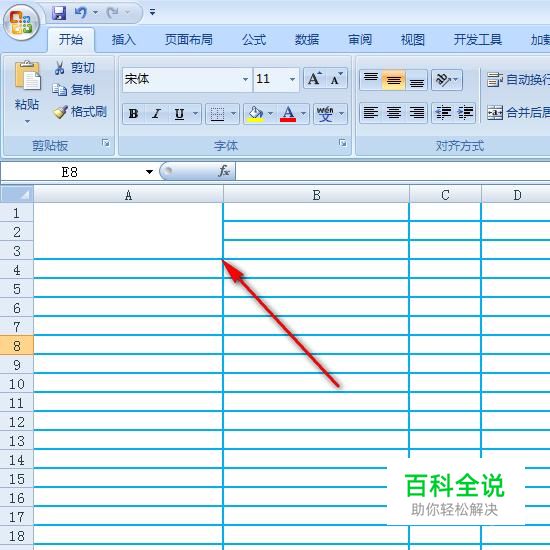The image size is (550, 550).
Task: Open the Office button menu
Action: click(21, 23)
